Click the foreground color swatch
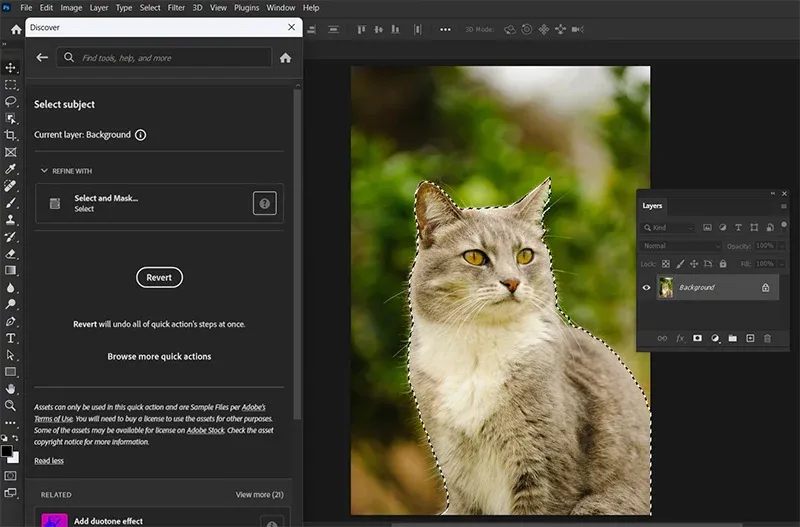 7,450
